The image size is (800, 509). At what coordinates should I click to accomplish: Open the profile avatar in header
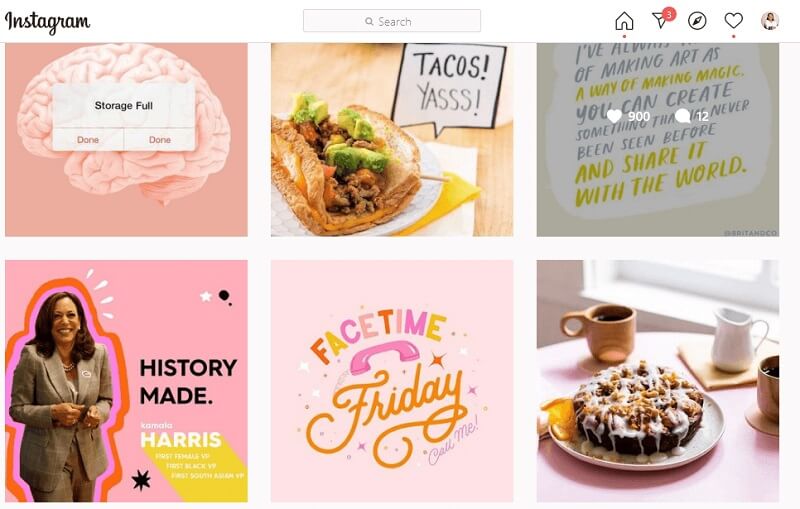click(770, 21)
